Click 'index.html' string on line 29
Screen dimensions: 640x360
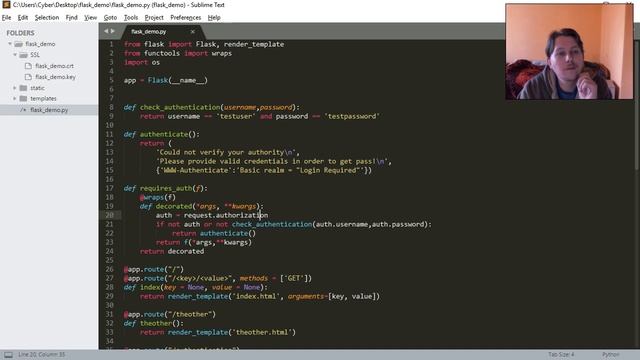[x=256, y=296]
